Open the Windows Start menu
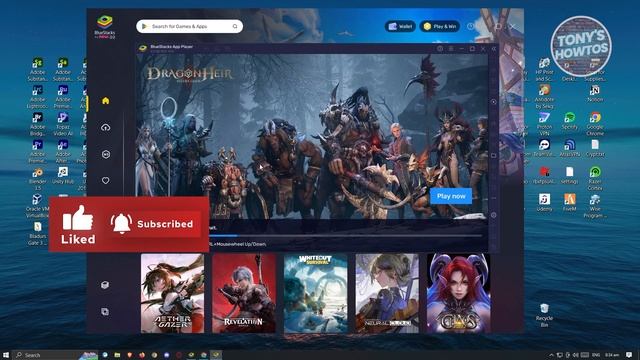The width and height of the screenshot is (640, 360). point(6,355)
